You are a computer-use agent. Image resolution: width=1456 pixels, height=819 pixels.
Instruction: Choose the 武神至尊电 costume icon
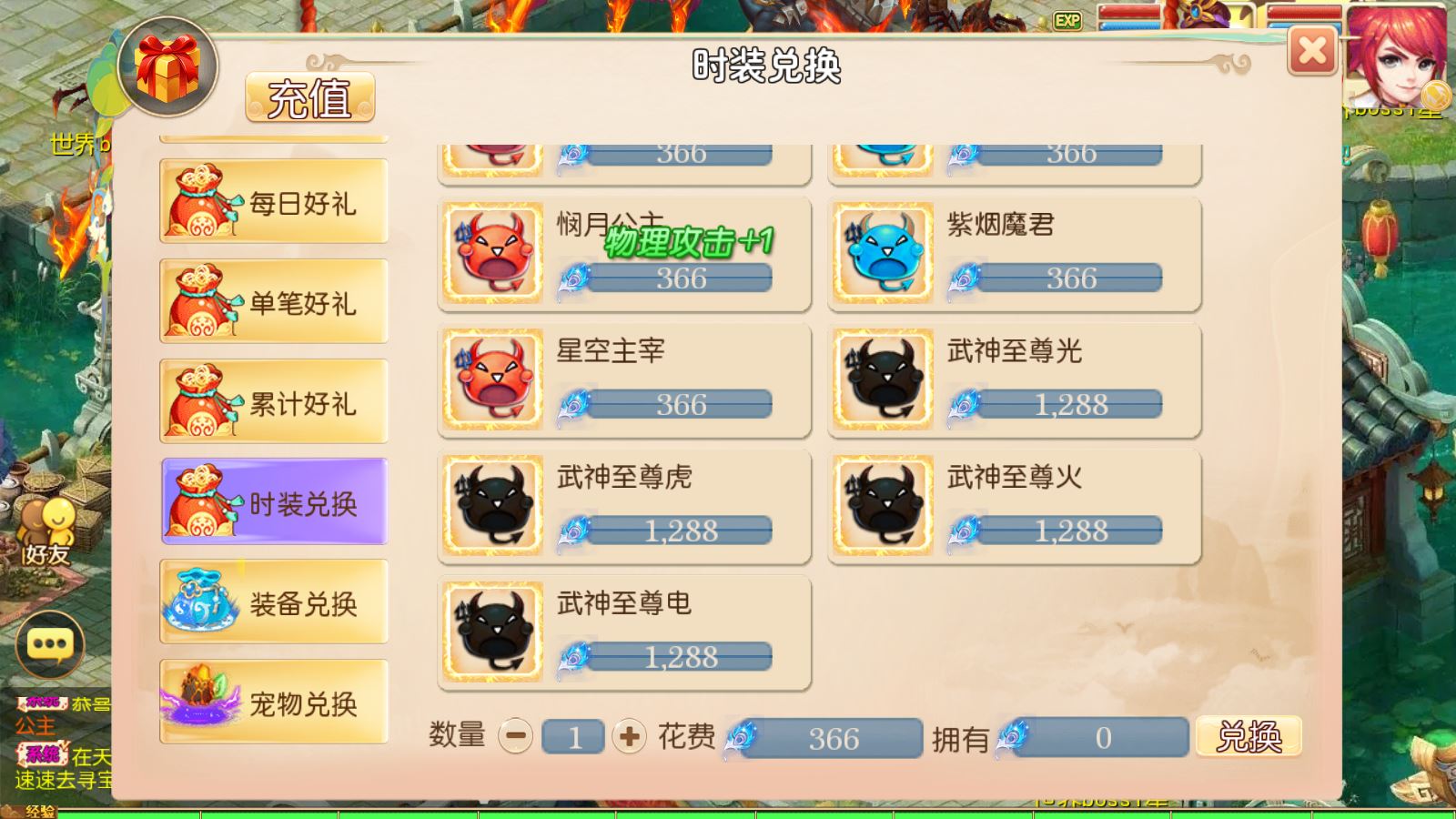point(492,632)
